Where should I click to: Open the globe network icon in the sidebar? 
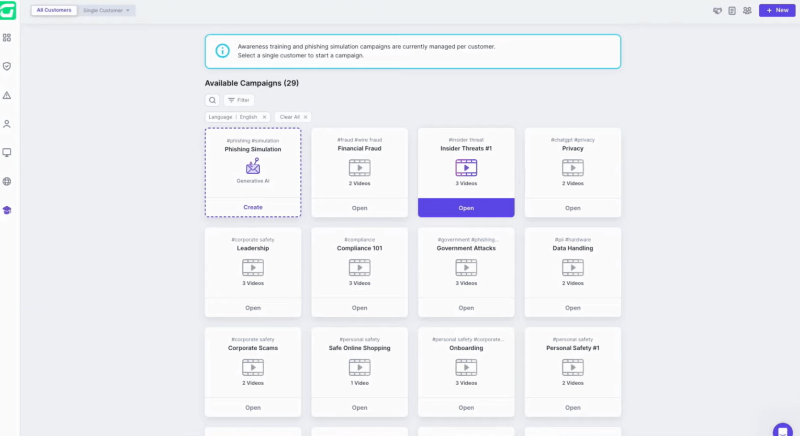pos(7,182)
